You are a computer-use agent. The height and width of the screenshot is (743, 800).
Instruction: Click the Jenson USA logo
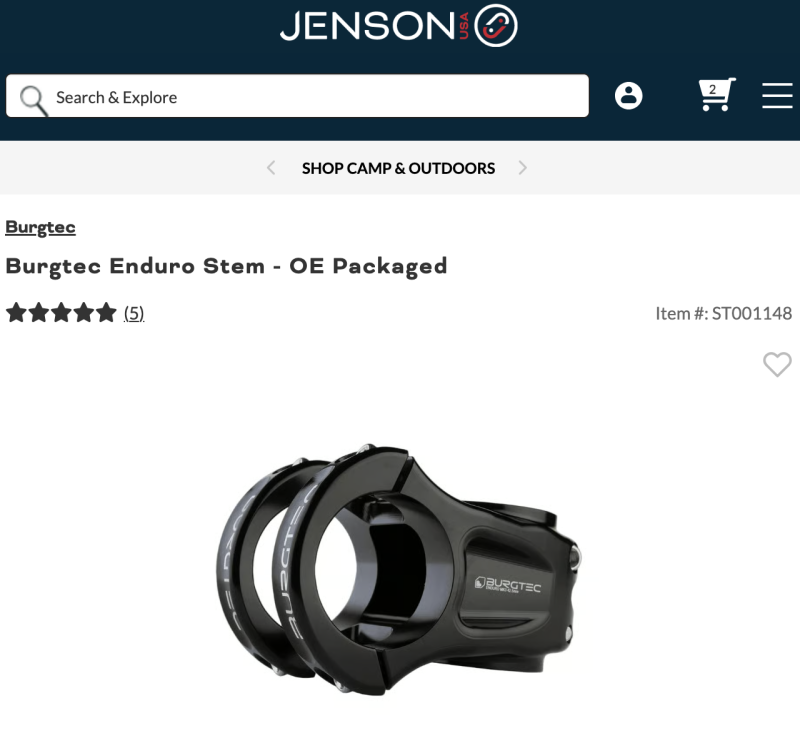(399, 26)
